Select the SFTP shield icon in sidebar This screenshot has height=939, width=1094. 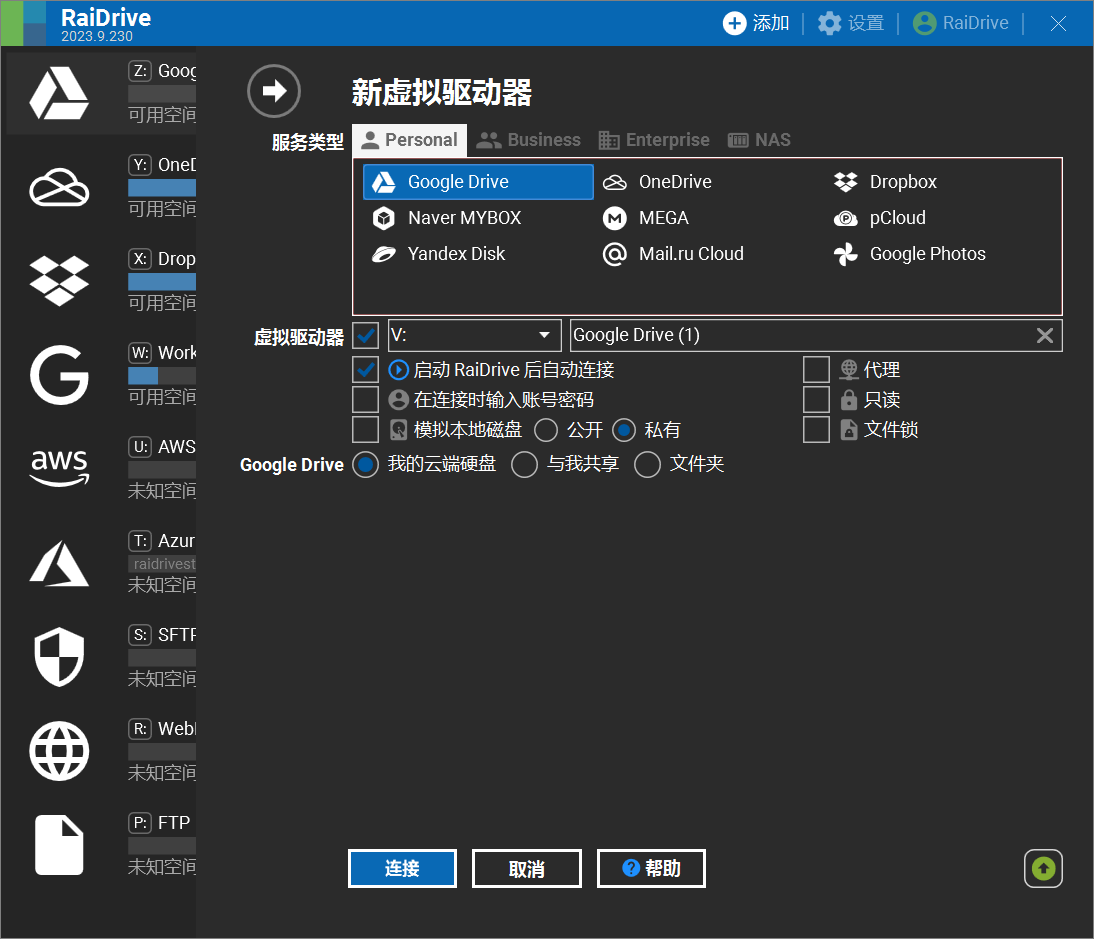point(59,657)
